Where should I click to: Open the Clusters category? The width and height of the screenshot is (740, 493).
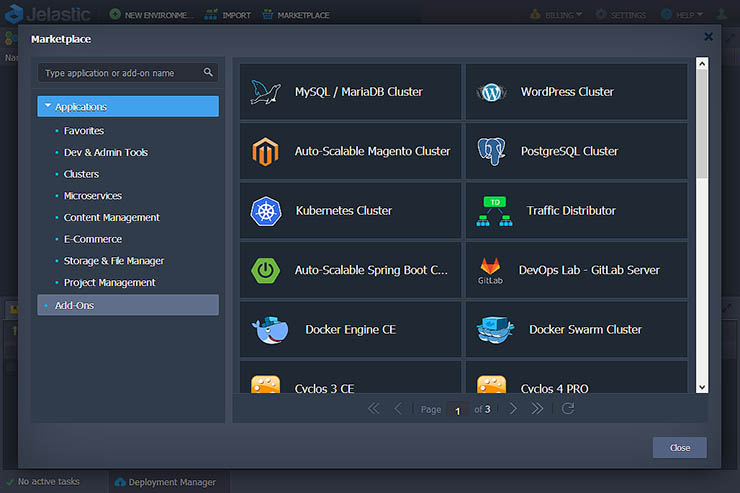(81, 174)
